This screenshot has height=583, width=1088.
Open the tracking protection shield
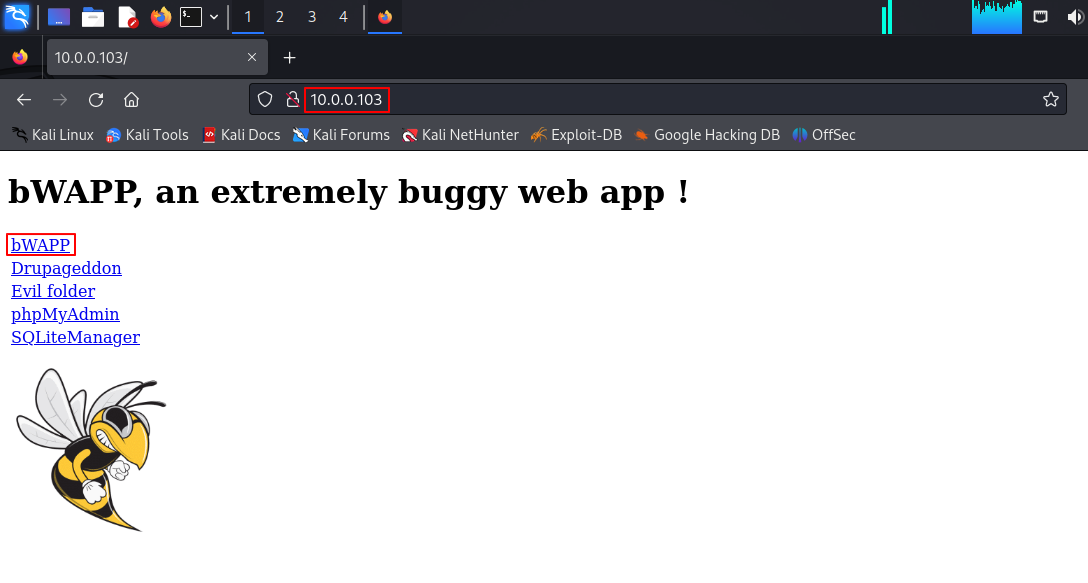tap(264, 99)
